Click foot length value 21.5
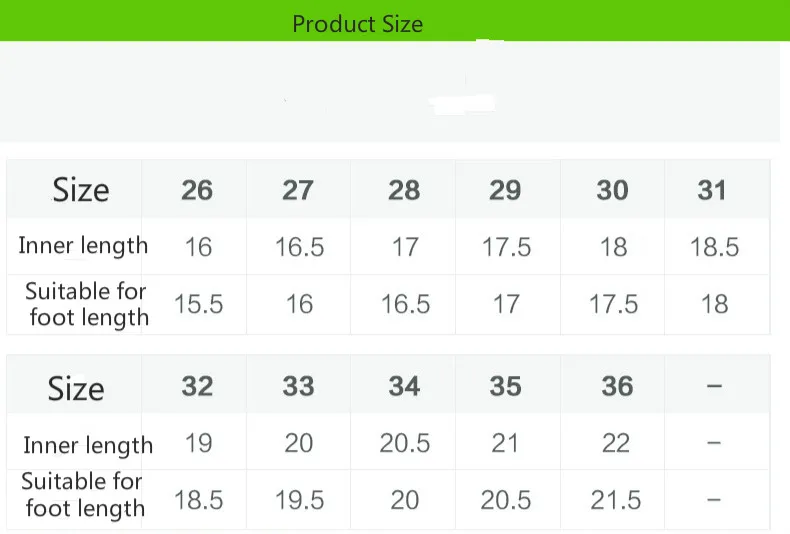 pyautogui.click(x=616, y=500)
